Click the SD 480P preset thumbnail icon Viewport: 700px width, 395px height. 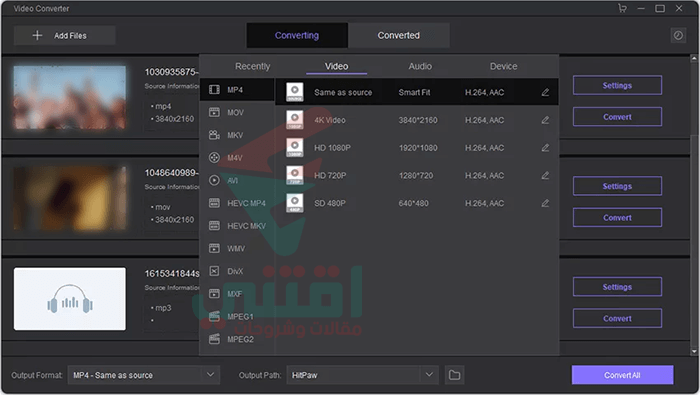coord(295,203)
